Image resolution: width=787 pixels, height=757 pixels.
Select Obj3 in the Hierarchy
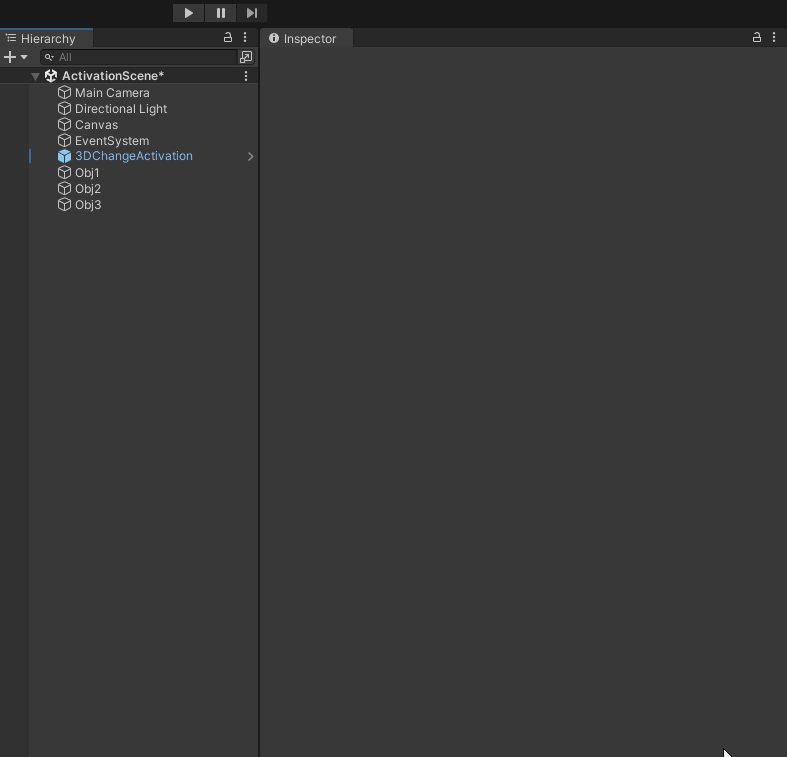pyautogui.click(x=88, y=205)
